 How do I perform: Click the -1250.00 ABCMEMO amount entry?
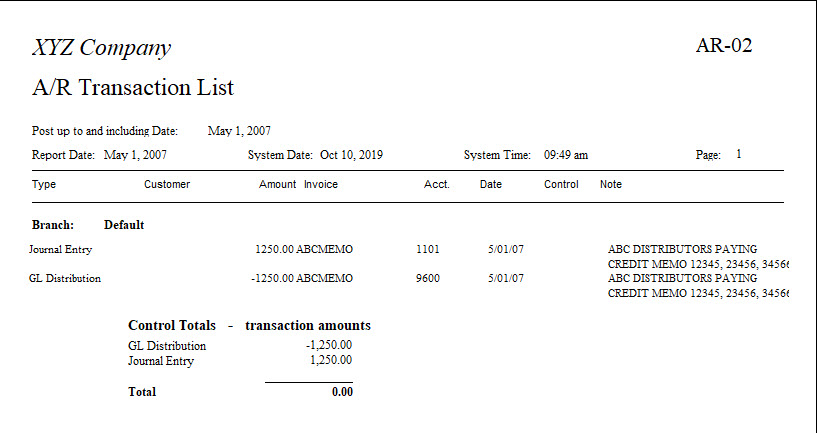pos(302,279)
